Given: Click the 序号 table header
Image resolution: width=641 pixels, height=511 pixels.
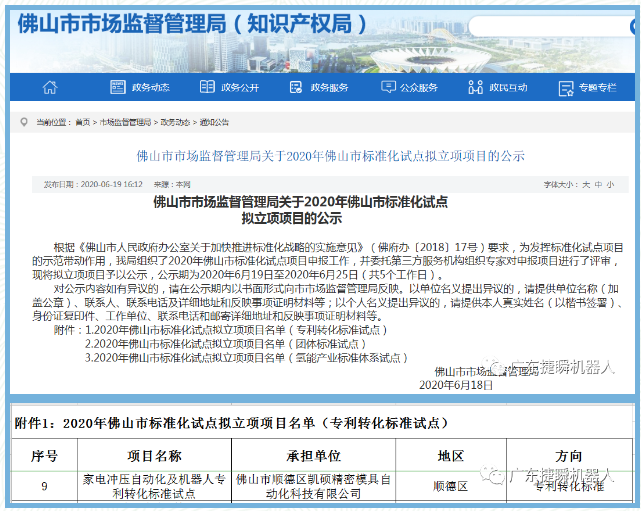Looking at the screenshot, I should 44,456.
